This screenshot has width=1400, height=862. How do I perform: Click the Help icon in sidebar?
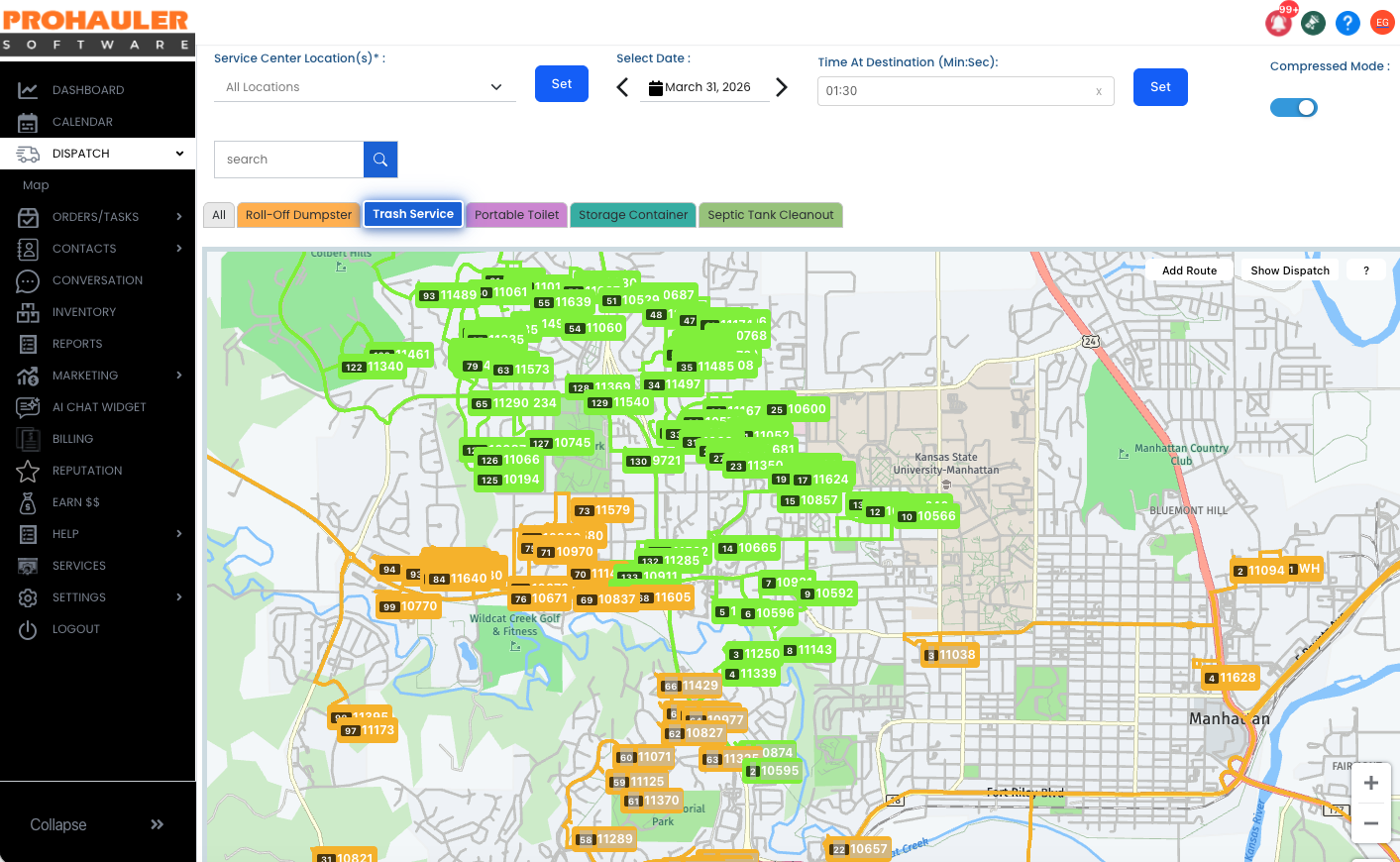[x=28, y=534]
